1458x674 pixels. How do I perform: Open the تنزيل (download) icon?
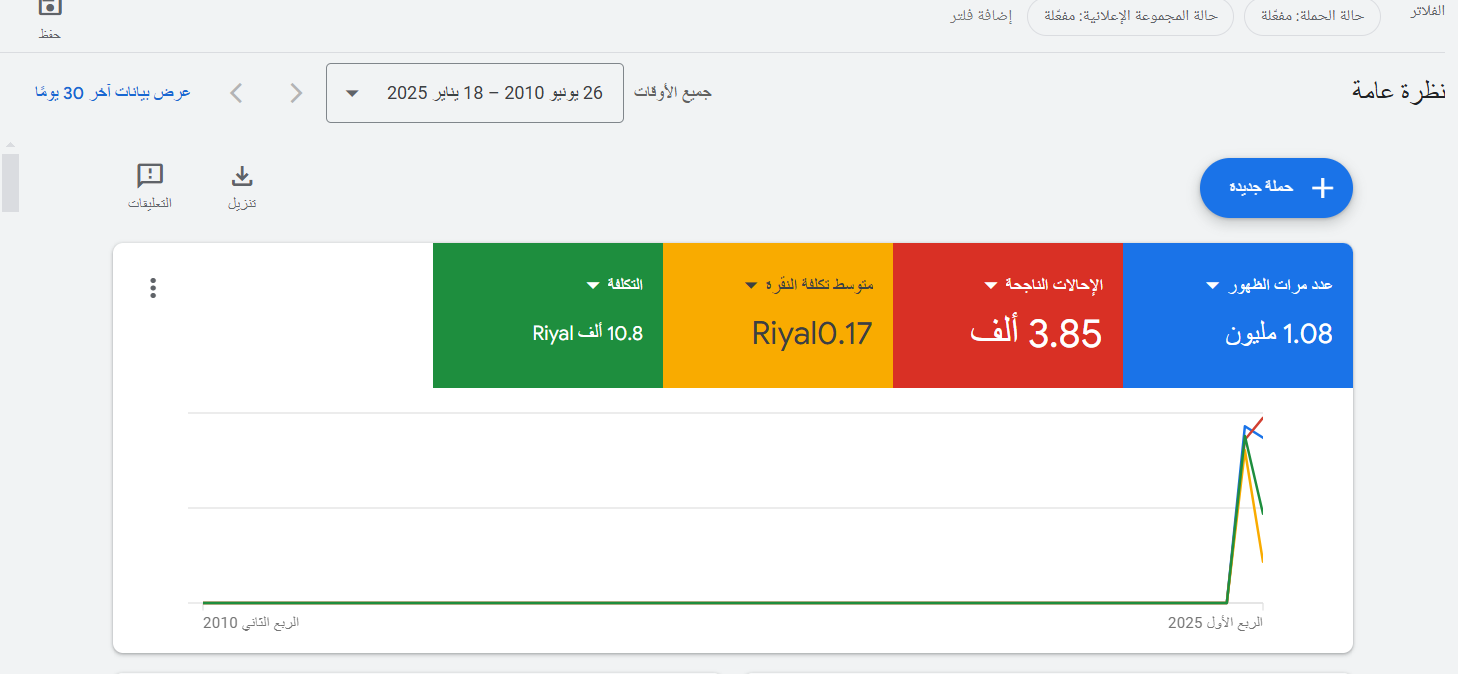coord(241,177)
